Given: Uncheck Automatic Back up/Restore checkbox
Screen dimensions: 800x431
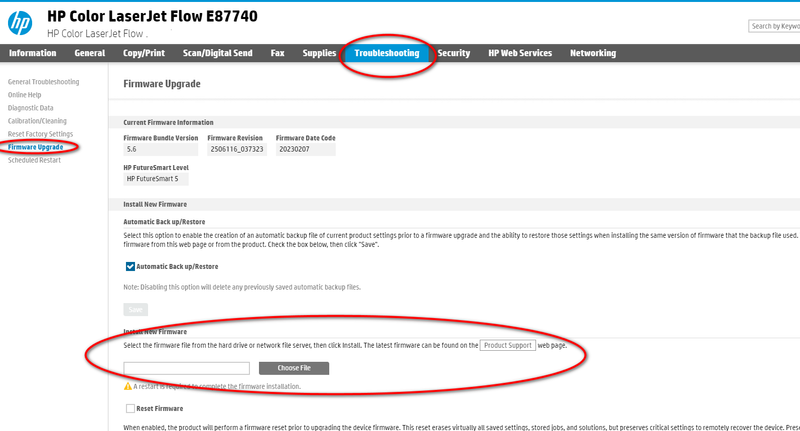Looking at the screenshot, I should click(x=130, y=266).
